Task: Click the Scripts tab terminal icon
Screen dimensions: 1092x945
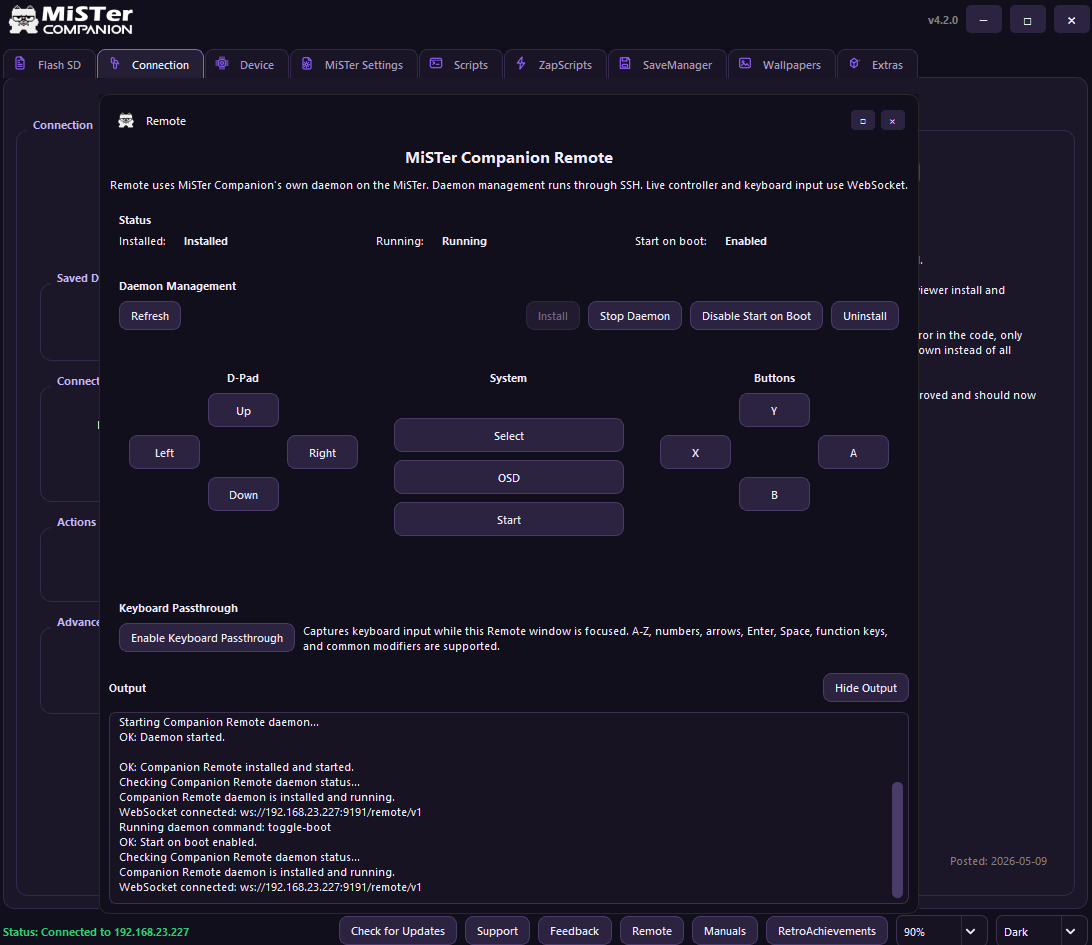Action: tap(436, 63)
